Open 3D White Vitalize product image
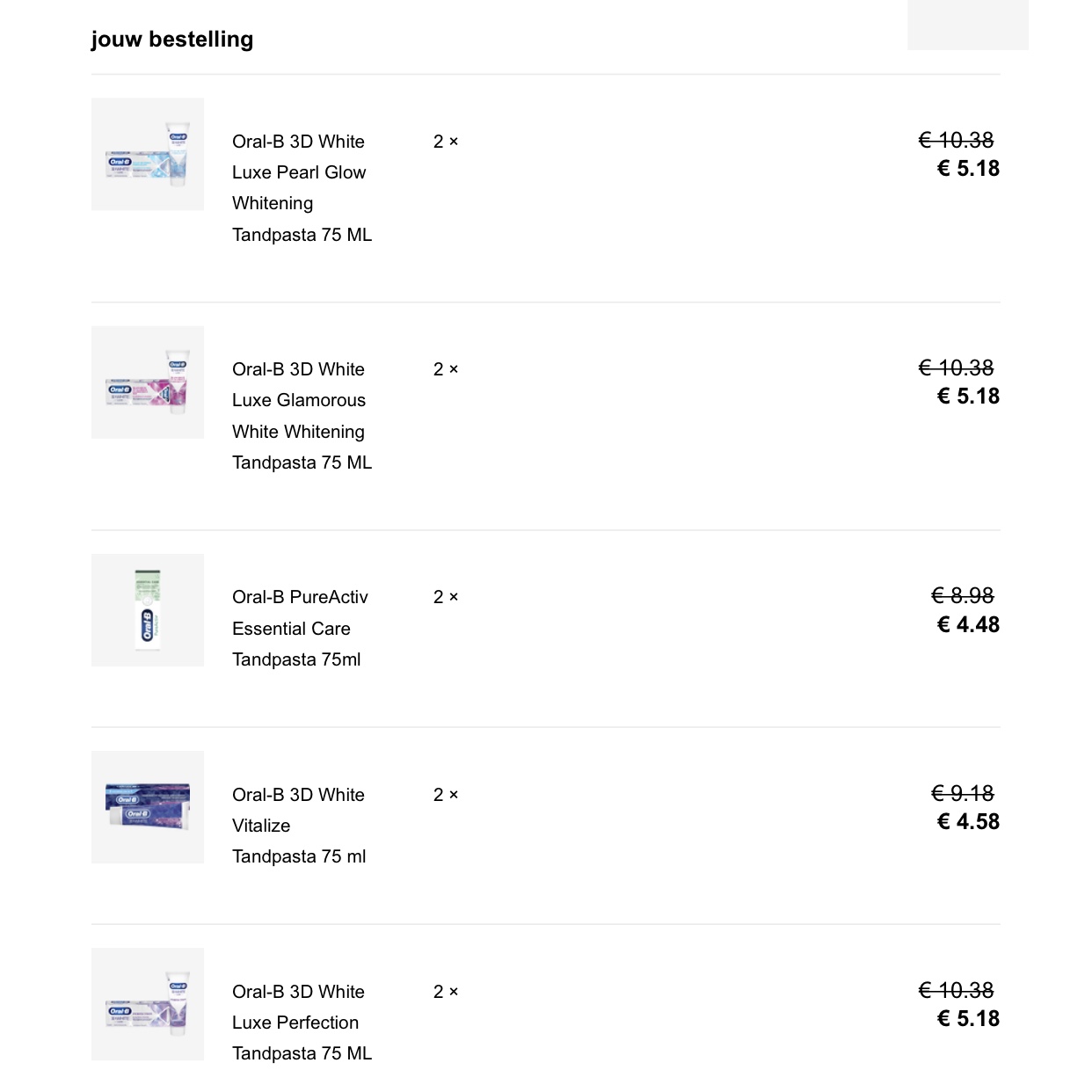The width and height of the screenshot is (1092, 1092). pos(148,807)
